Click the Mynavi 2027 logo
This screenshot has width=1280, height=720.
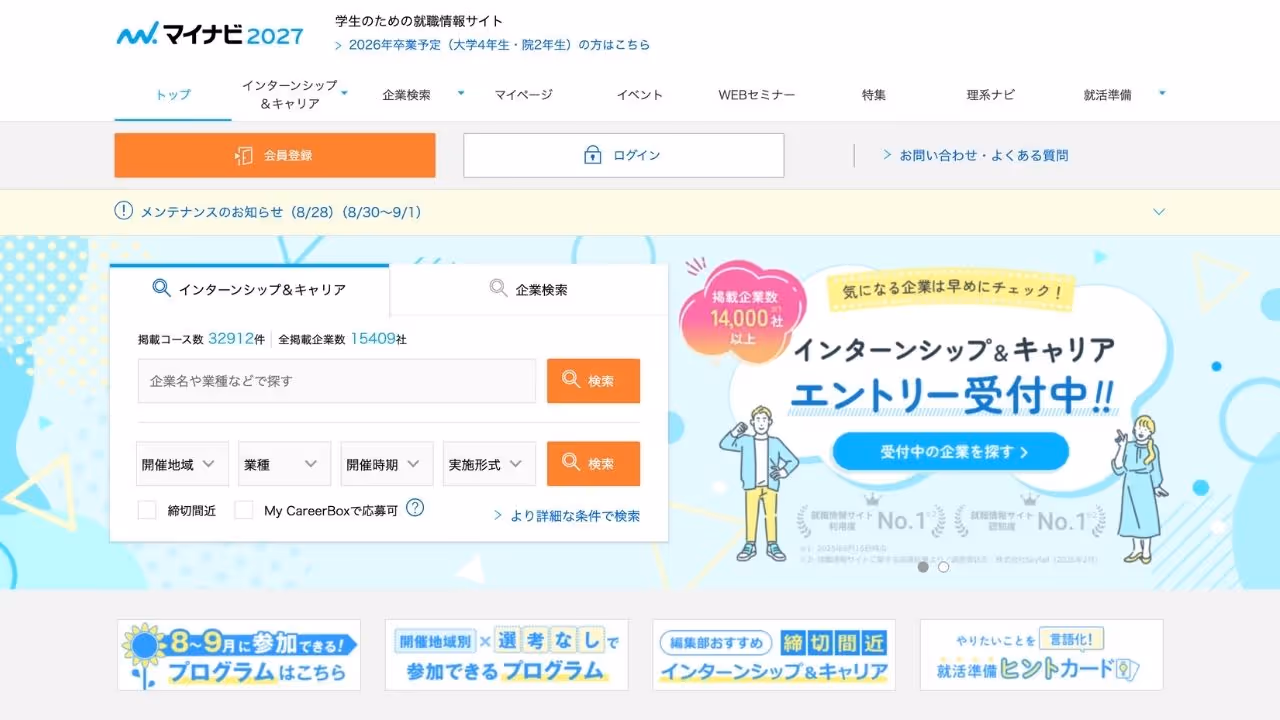tap(210, 34)
